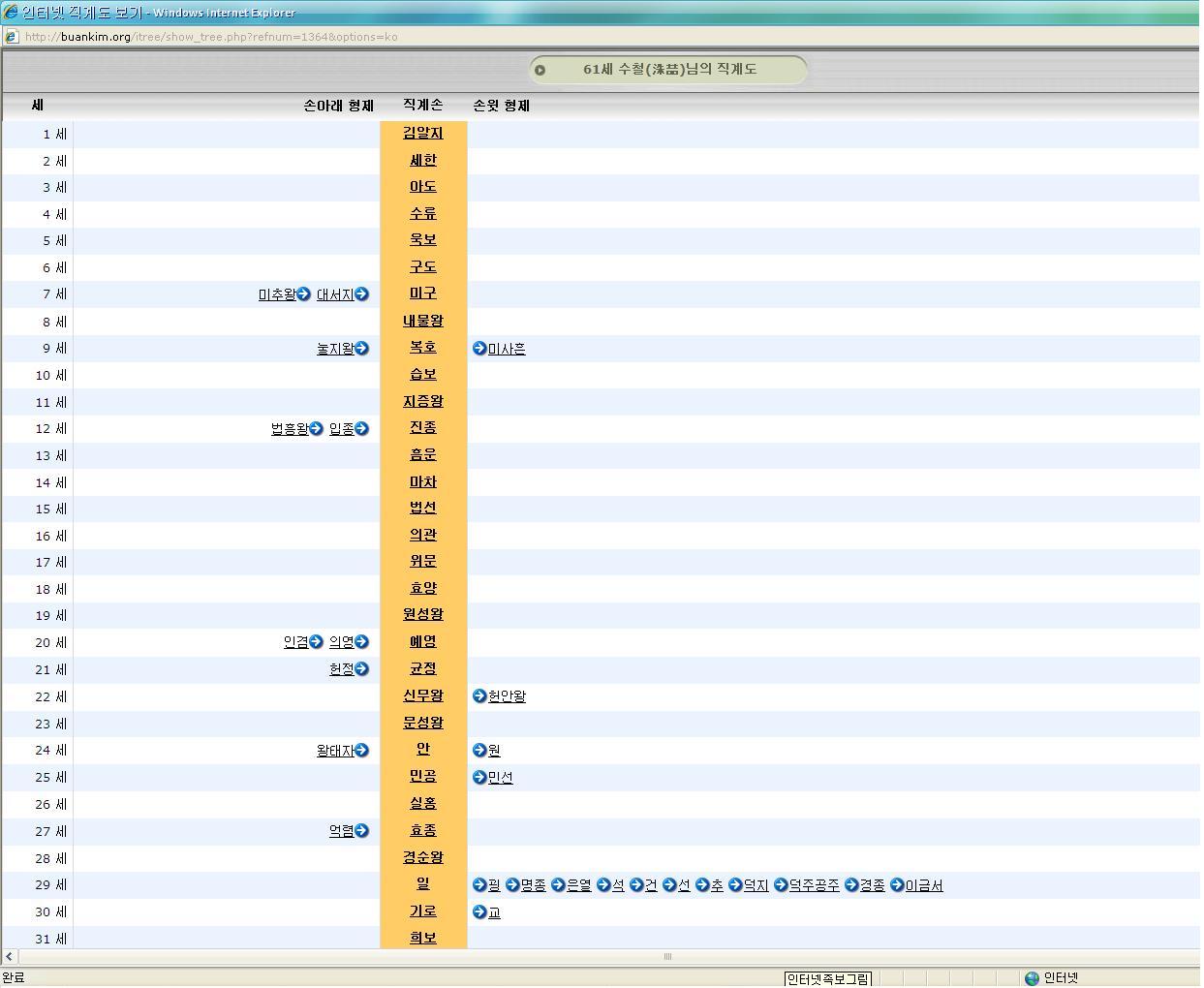This screenshot has height=988, width=1204.
Task: Click the arrow icon beside 왕태자
Action: click(362, 751)
